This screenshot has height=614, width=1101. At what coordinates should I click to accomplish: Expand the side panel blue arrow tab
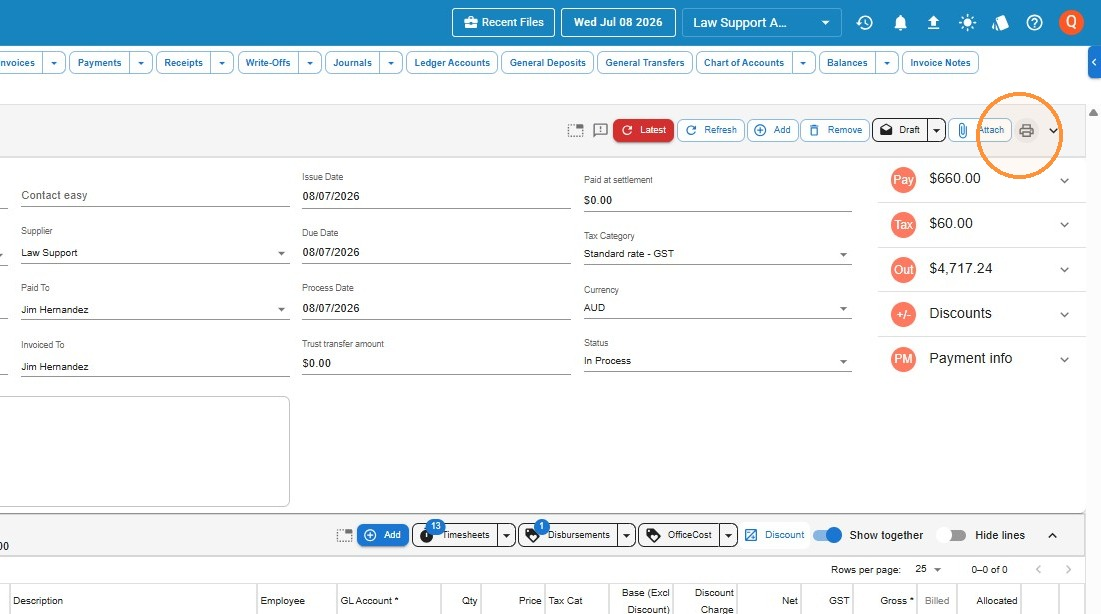click(1094, 63)
